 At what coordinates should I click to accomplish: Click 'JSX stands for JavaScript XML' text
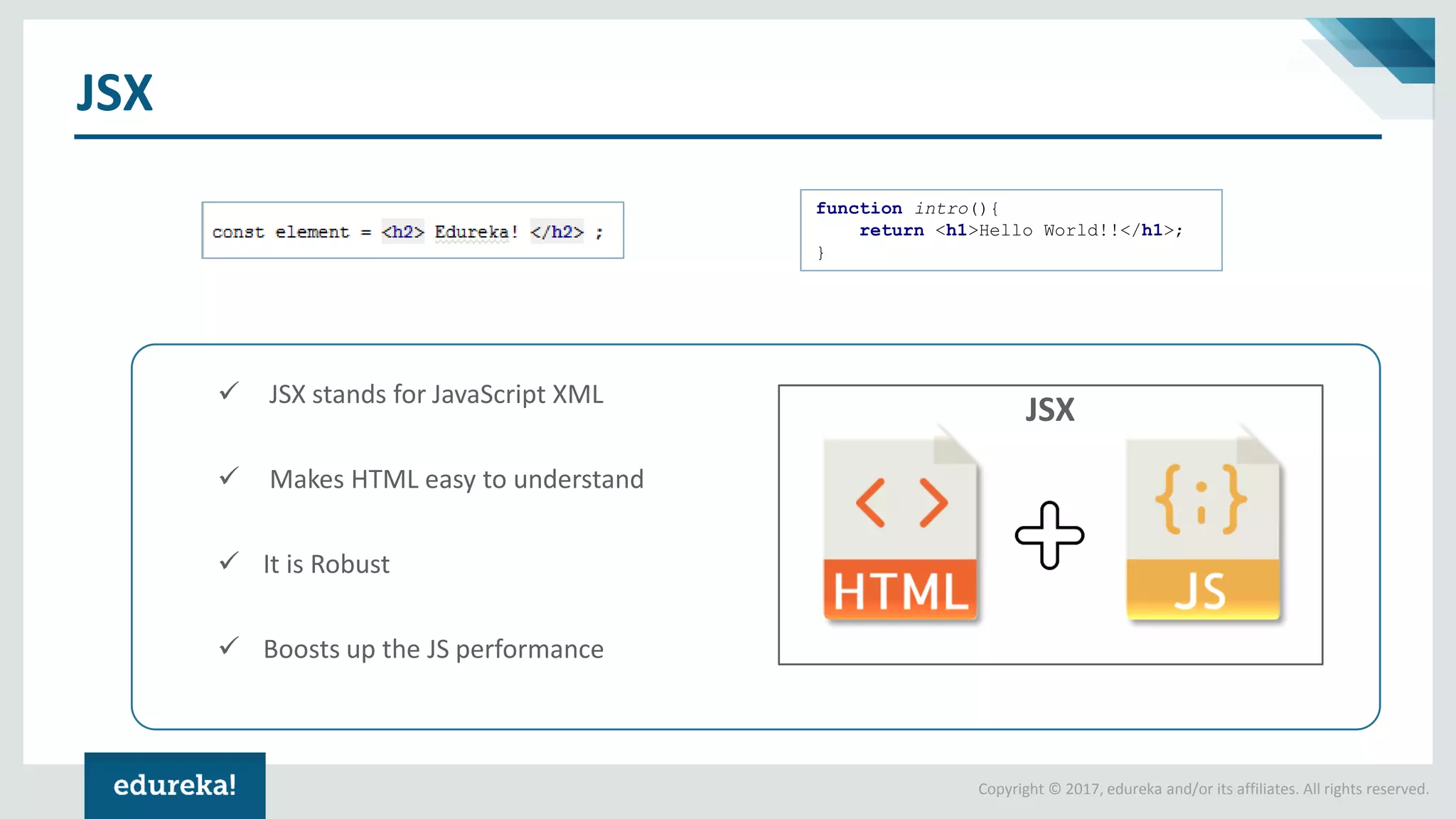(436, 395)
